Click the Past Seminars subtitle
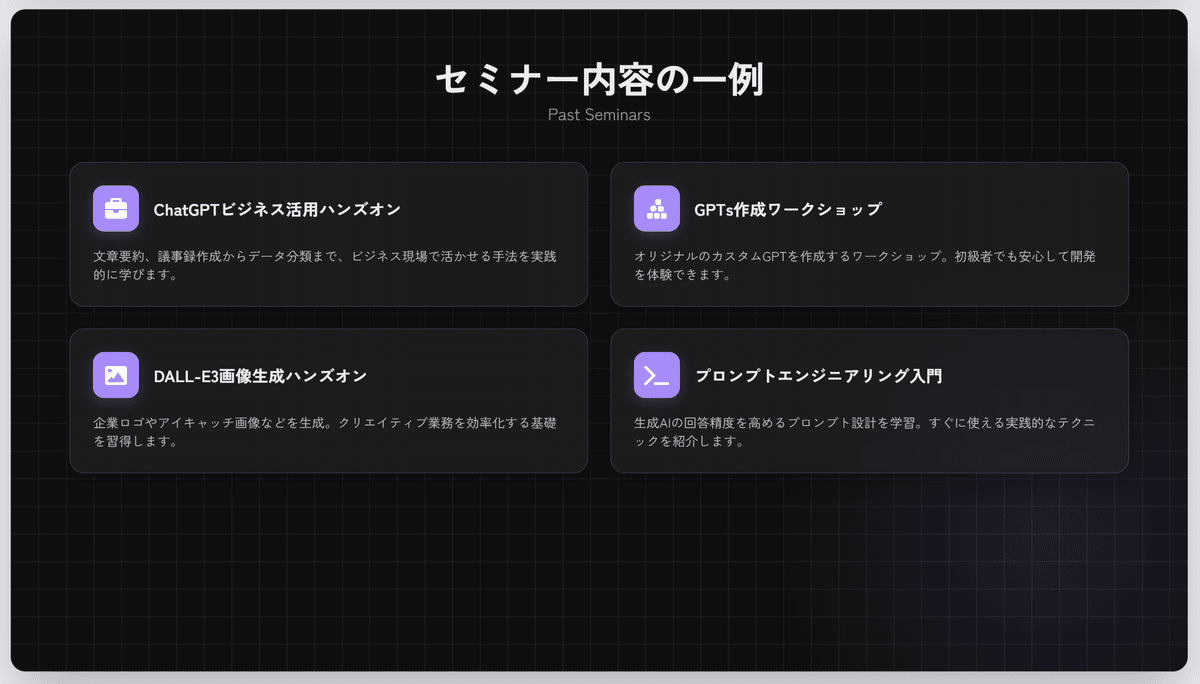1200x684 pixels. point(599,115)
